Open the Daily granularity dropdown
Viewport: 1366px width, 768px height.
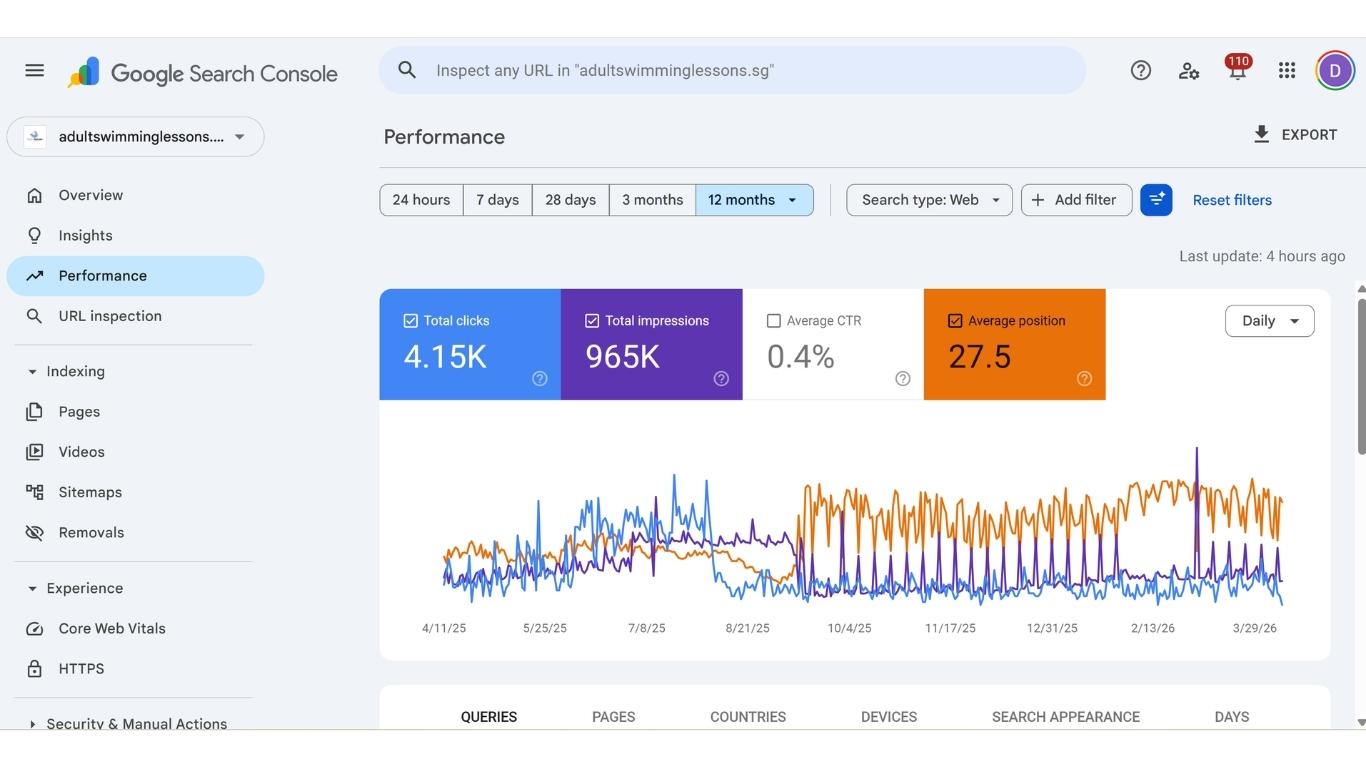click(1269, 321)
